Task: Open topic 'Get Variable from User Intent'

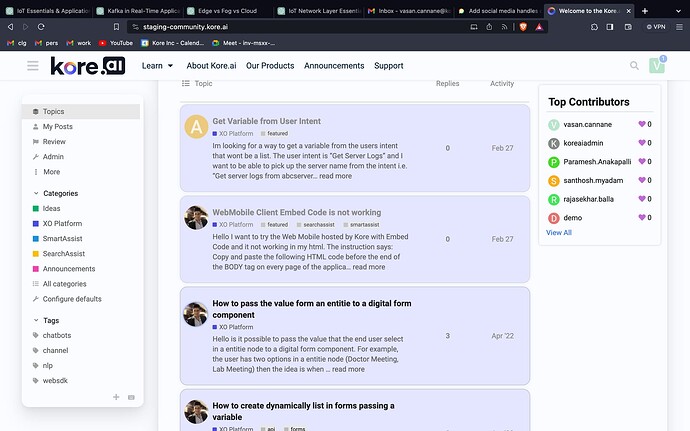Action: tap(266, 121)
